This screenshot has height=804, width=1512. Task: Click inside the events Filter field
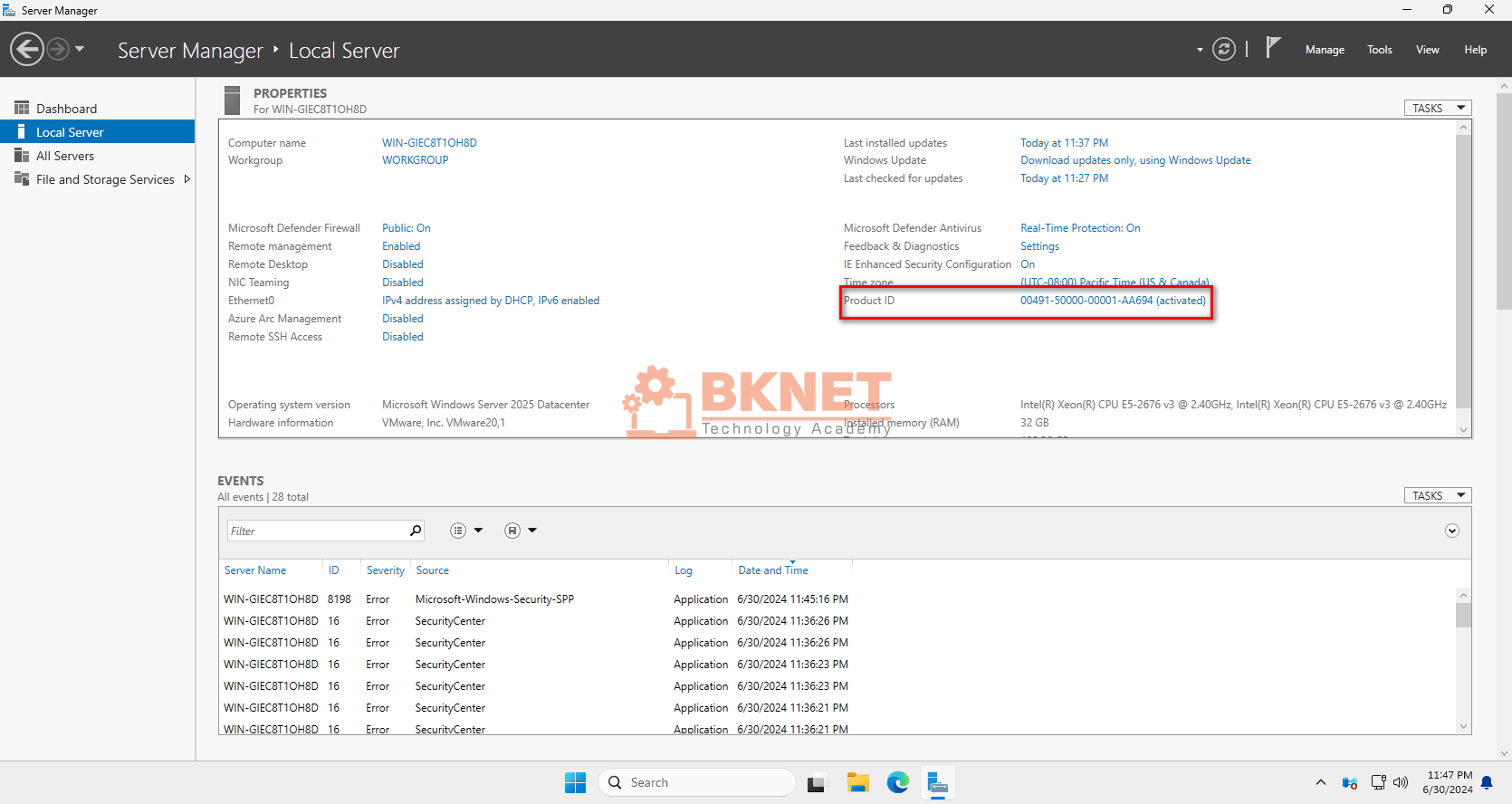pos(317,531)
